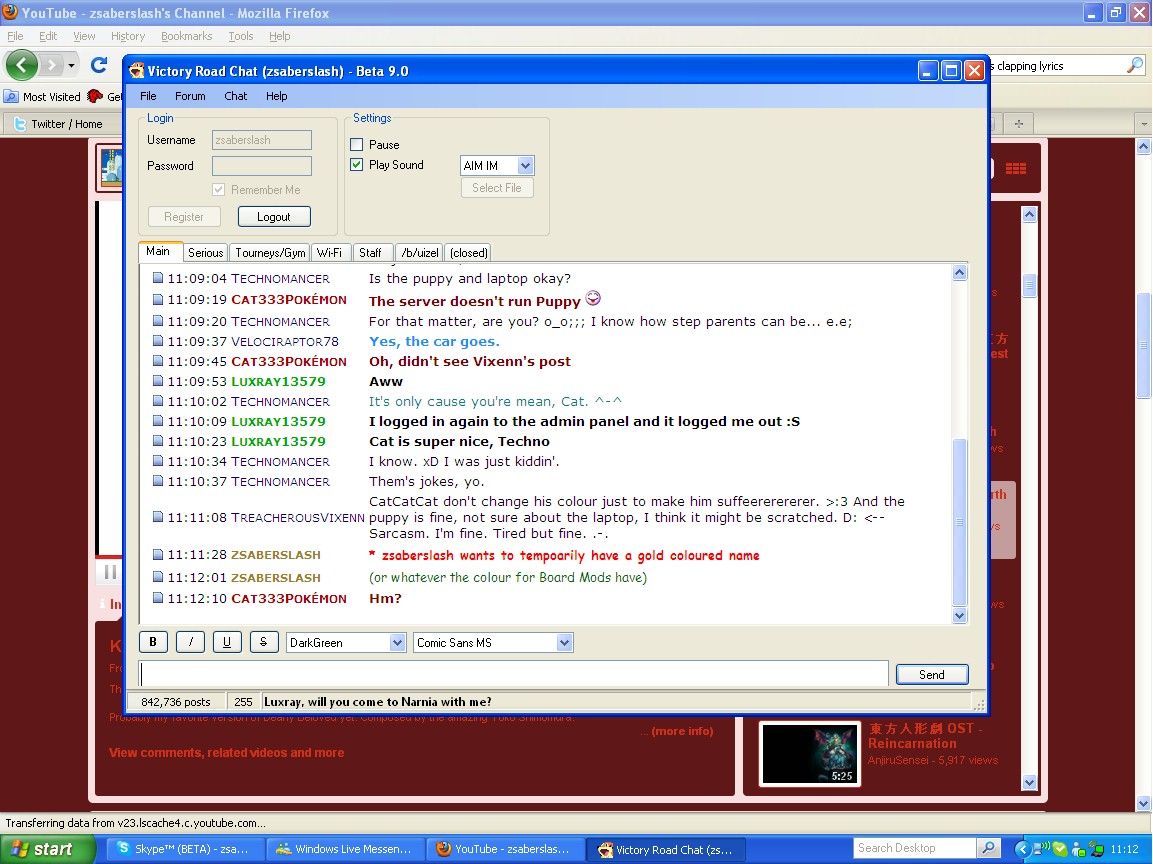Click the Firefox reload page icon
1153x864 pixels.
(99, 66)
